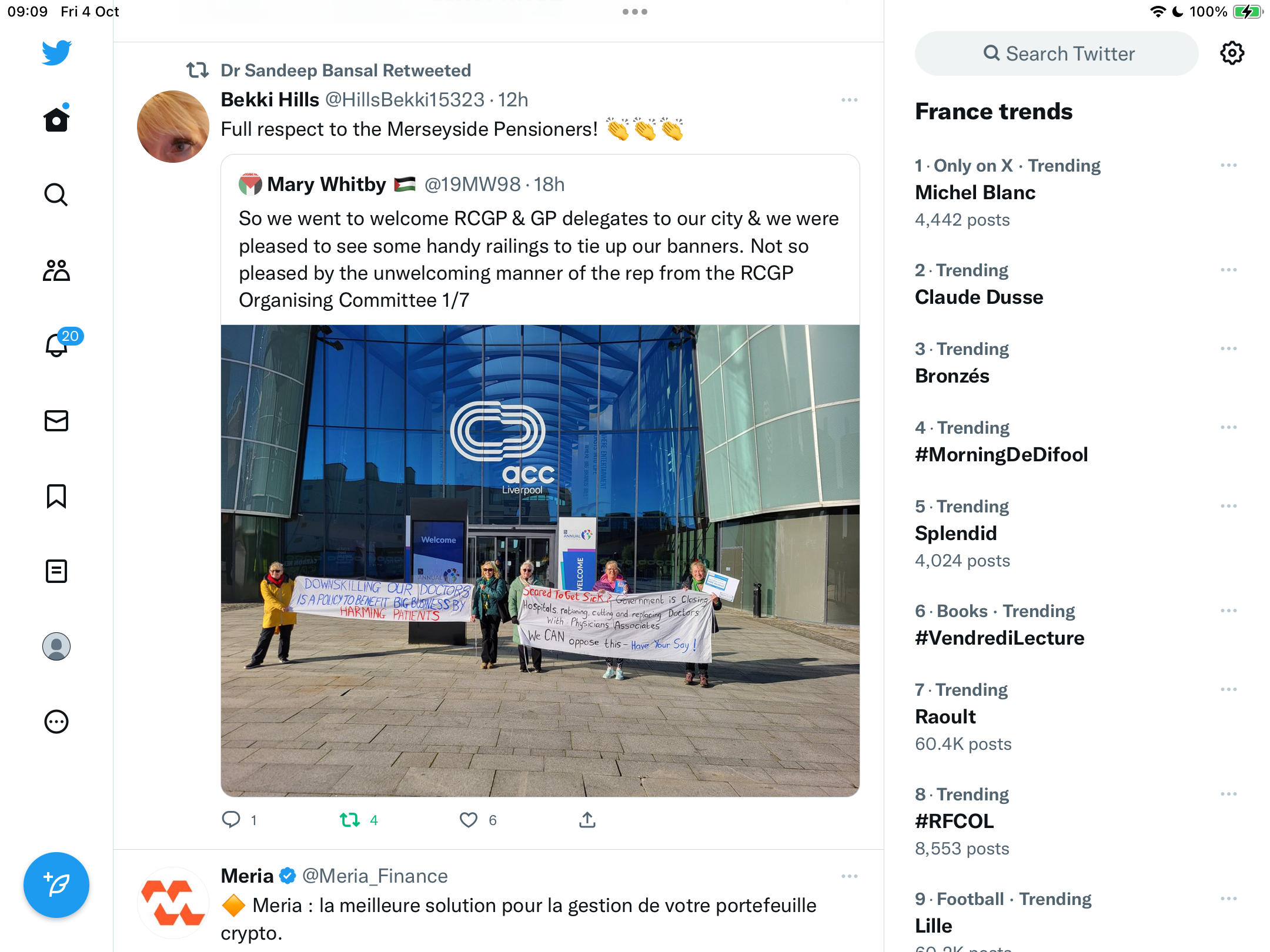
Task: Open the Home feed icon
Action: click(56, 119)
